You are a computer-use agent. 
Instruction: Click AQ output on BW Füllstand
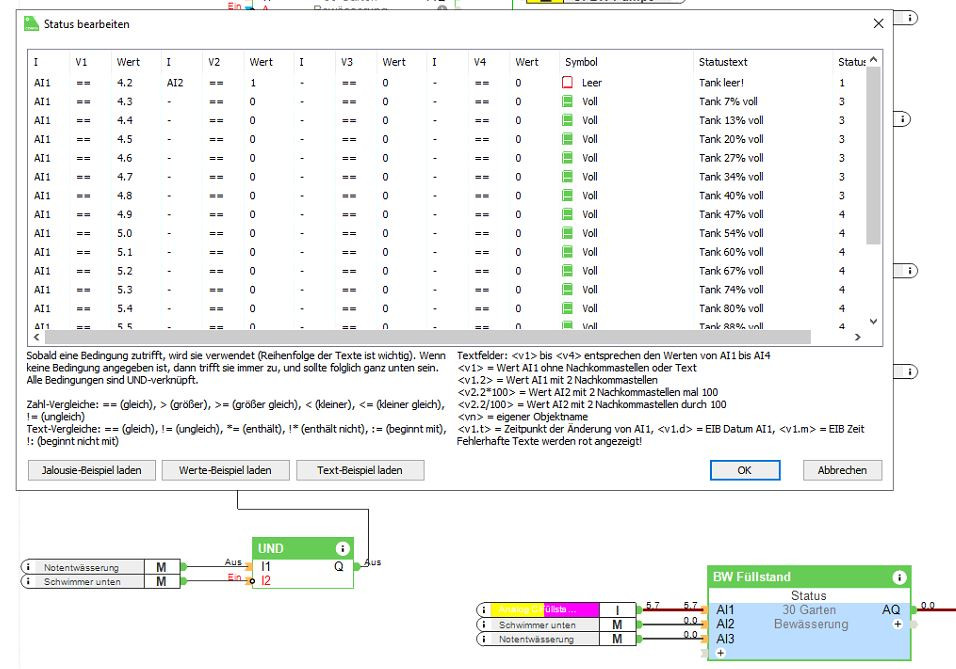click(891, 609)
